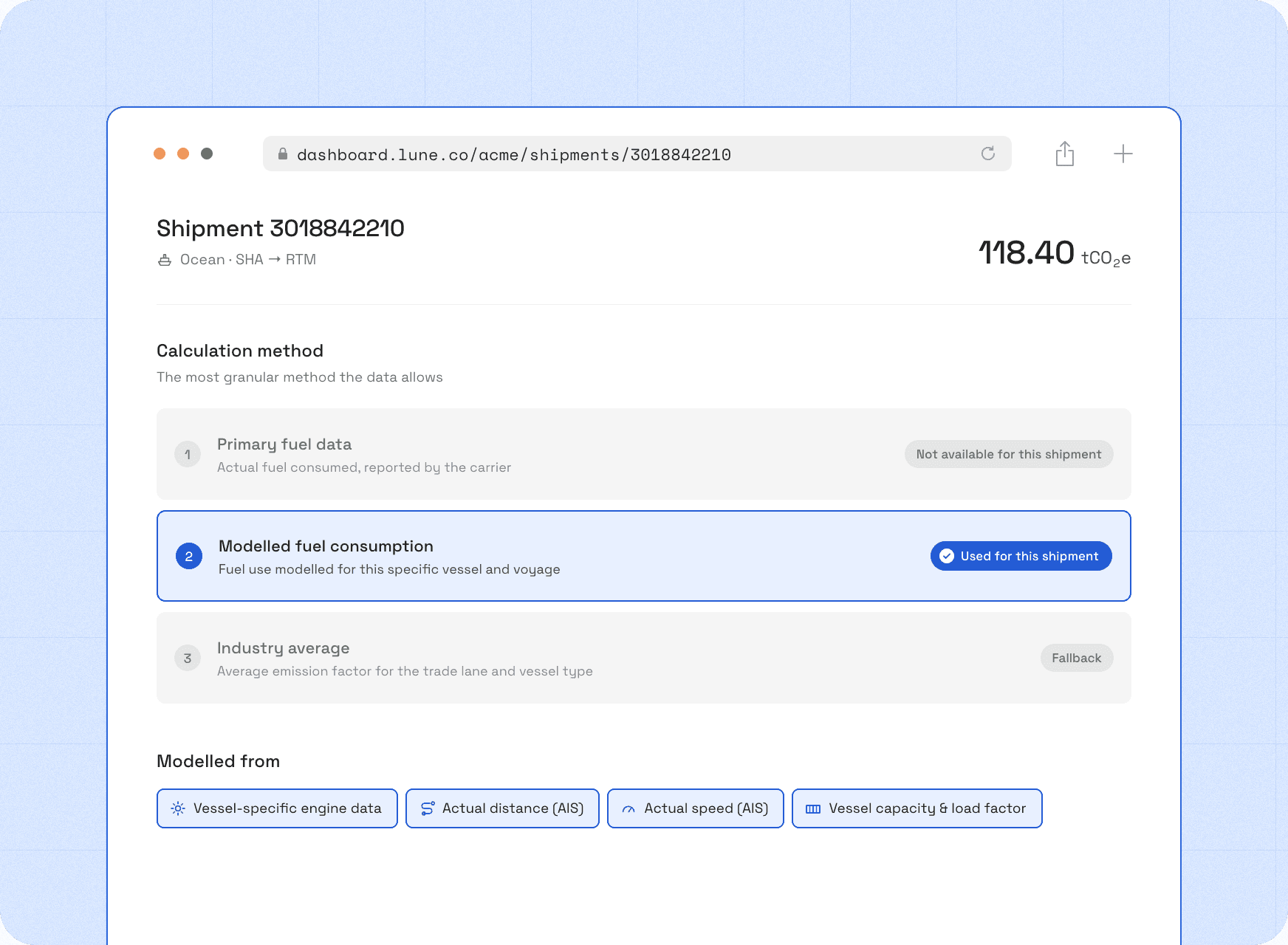This screenshot has height=945, width=1288.
Task: Select the Primary fuel data method row
Action: [x=644, y=454]
